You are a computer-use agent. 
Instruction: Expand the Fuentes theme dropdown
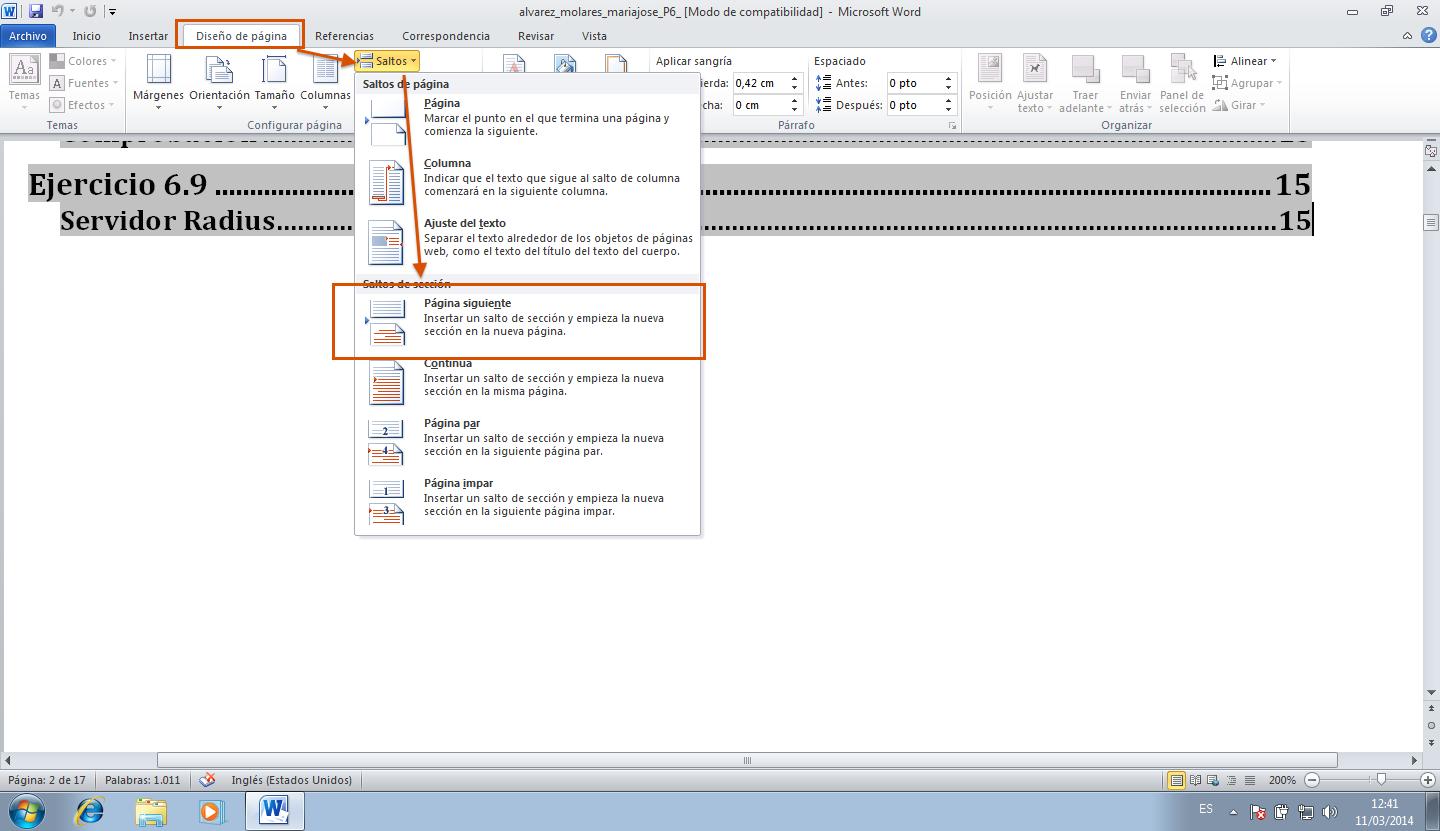[85, 83]
